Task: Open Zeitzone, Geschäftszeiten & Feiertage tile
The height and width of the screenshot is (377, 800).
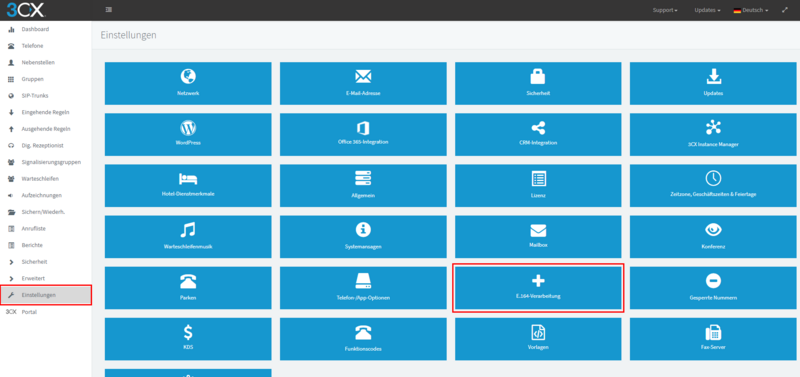Action: point(713,186)
